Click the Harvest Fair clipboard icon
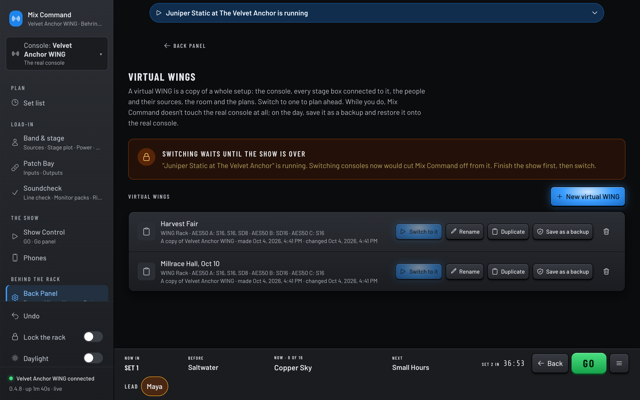 pyautogui.click(x=146, y=232)
